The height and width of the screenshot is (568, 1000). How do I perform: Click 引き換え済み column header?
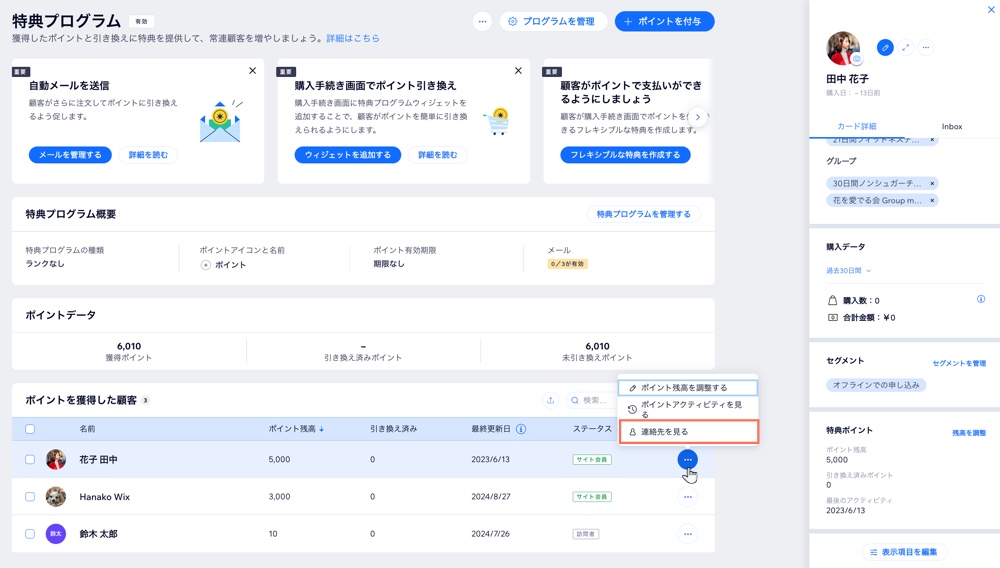tap(393, 429)
